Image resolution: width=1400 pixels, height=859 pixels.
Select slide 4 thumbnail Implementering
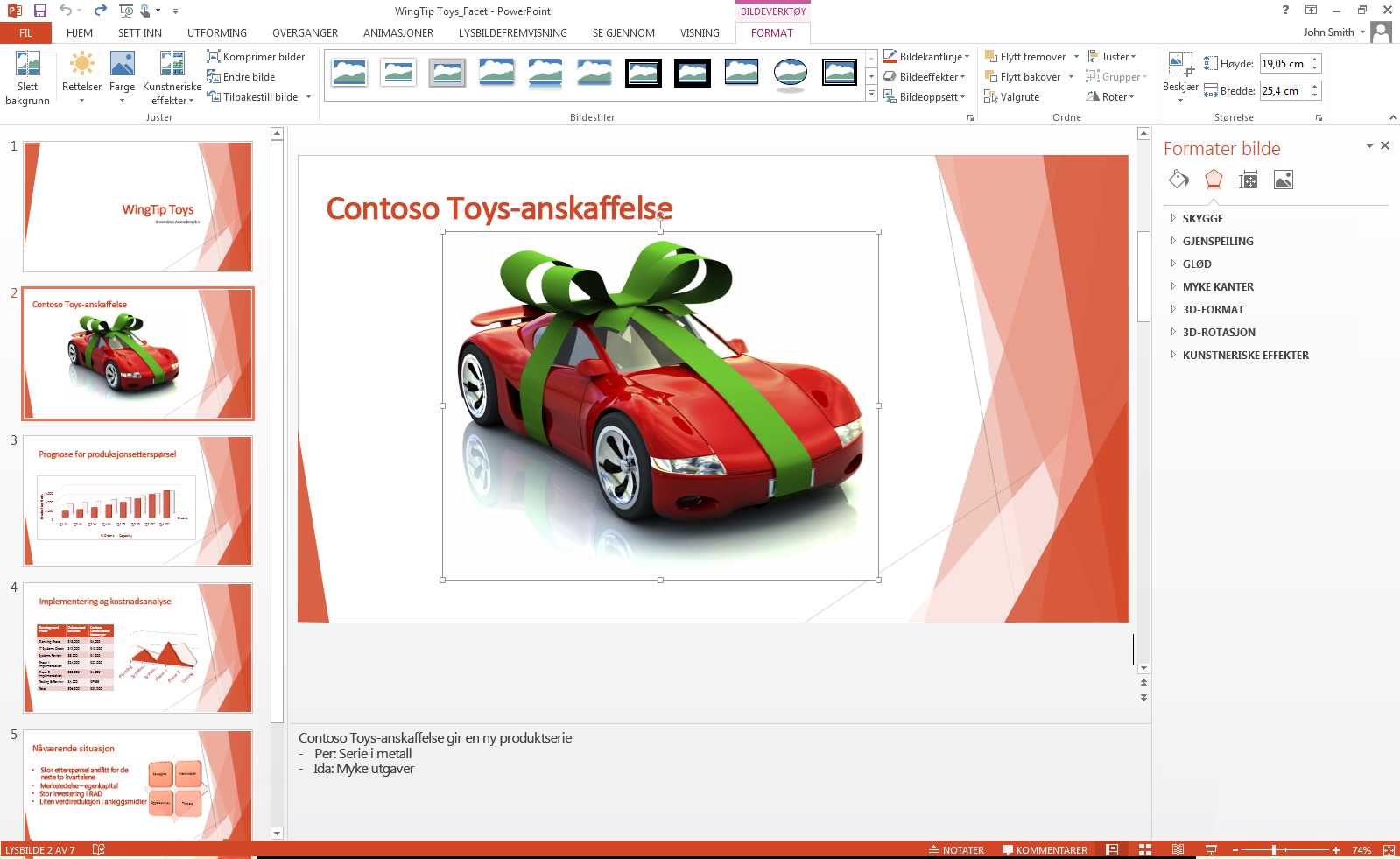point(137,648)
